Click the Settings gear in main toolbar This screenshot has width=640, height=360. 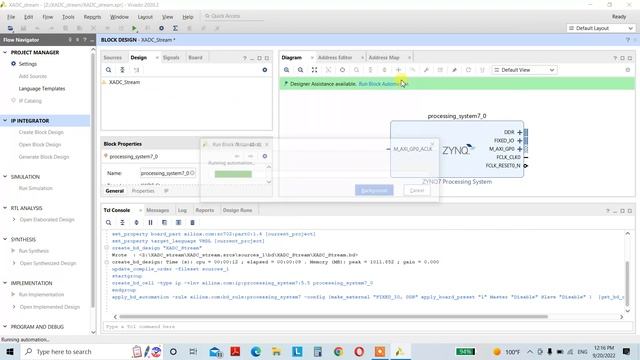click(162, 28)
